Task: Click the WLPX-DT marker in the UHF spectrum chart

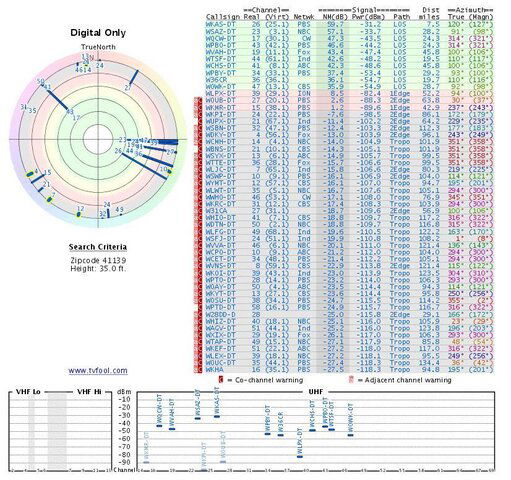Action: (x=300, y=456)
